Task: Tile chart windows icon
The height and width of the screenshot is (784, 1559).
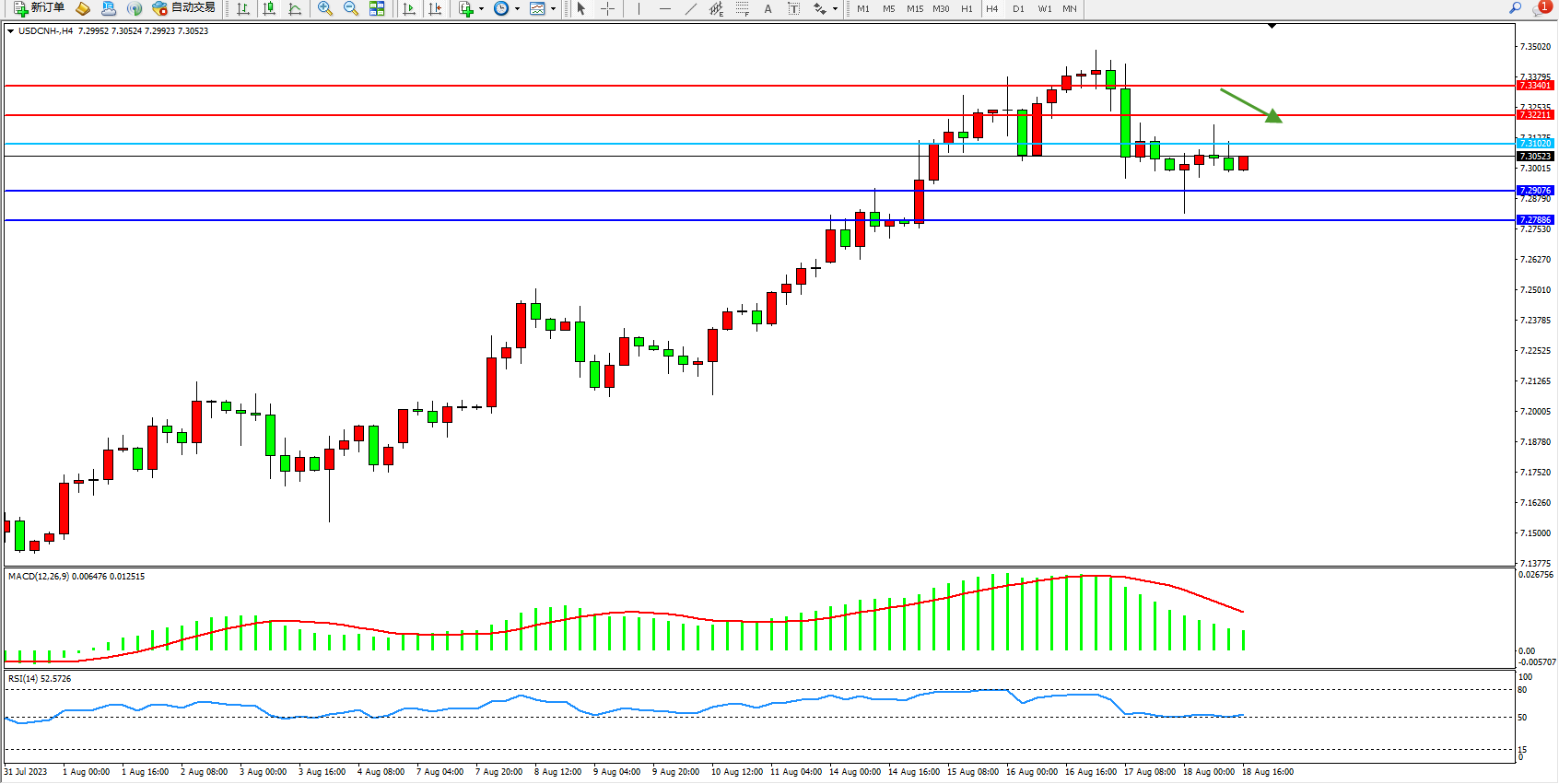Action: (377, 8)
